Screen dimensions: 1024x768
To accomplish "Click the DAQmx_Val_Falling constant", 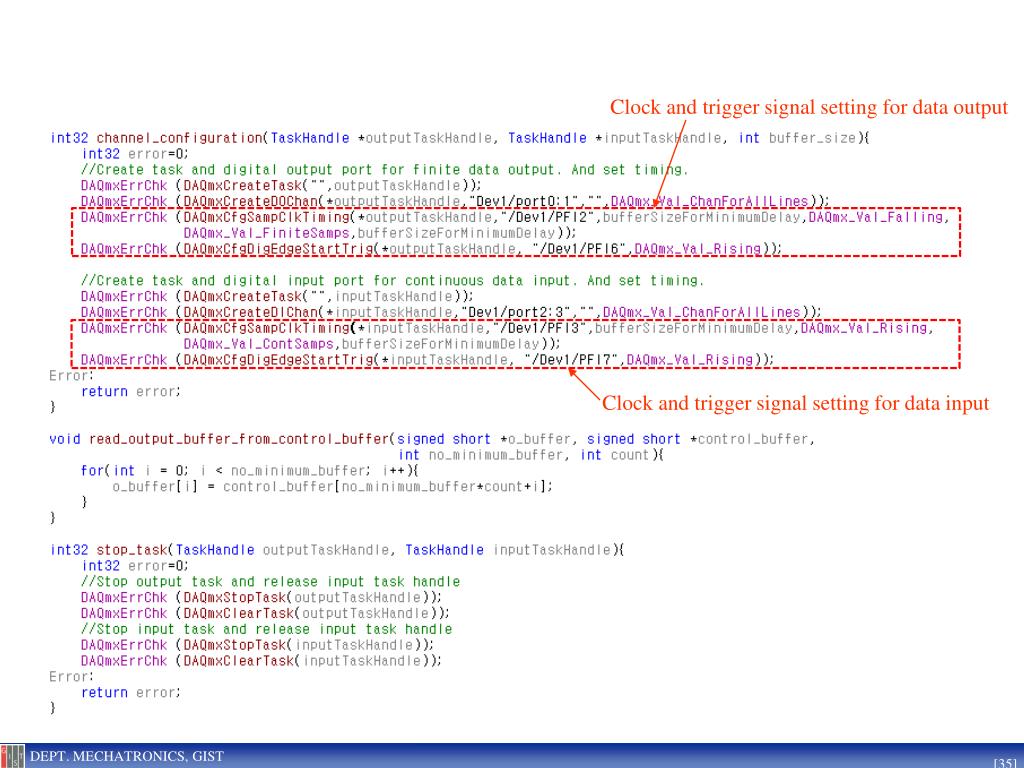I will [x=875, y=217].
